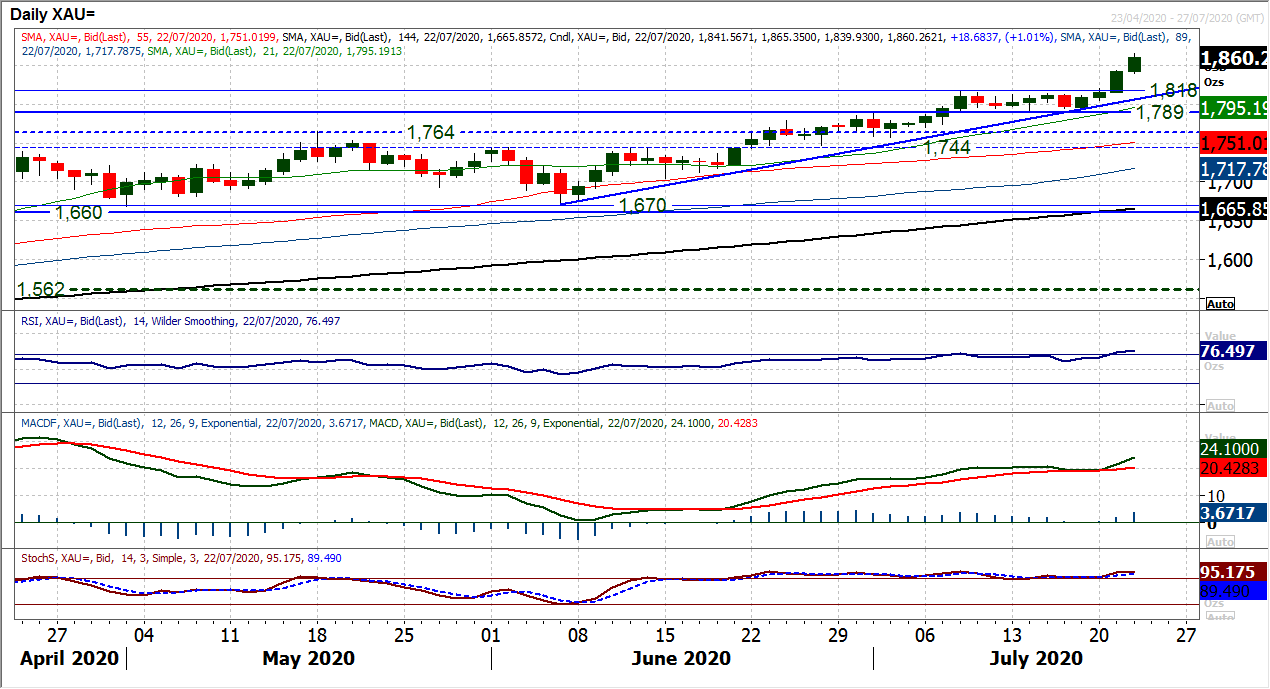Click the Stochastic value tag 95.175
The width and height of the screenshot is (1270, 689).
coord(1233,572)
